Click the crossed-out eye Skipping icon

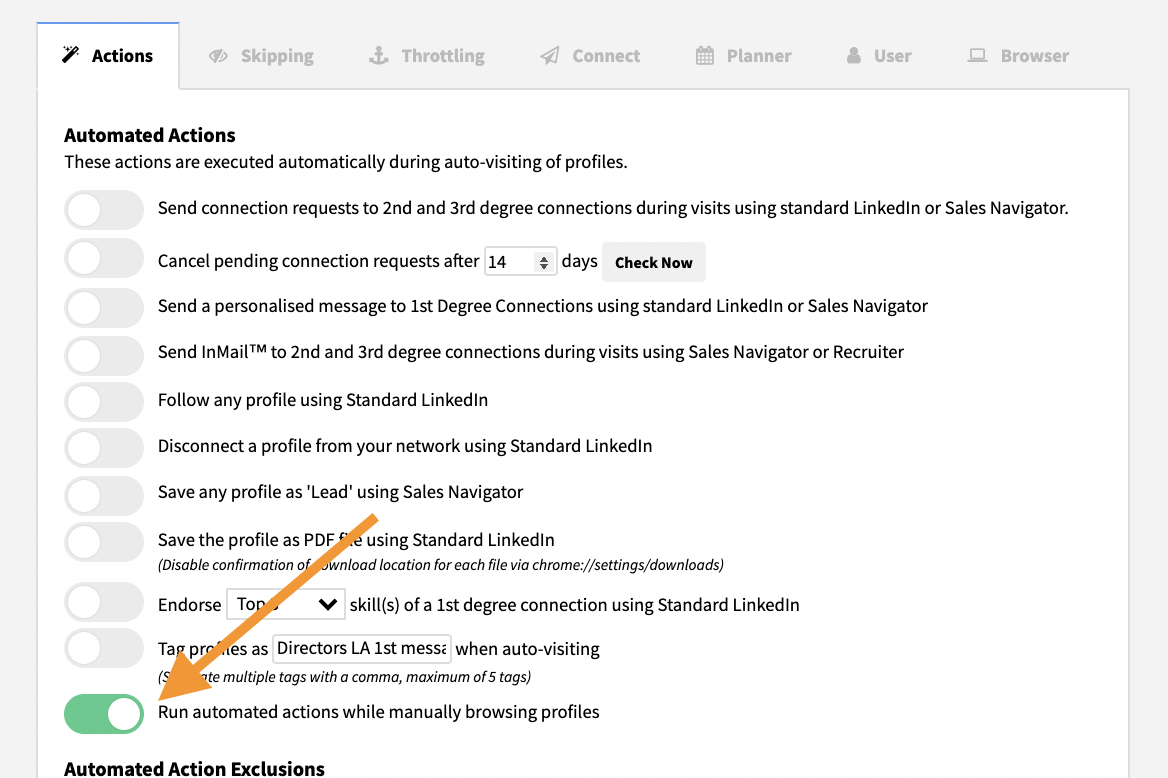point(218,56)
